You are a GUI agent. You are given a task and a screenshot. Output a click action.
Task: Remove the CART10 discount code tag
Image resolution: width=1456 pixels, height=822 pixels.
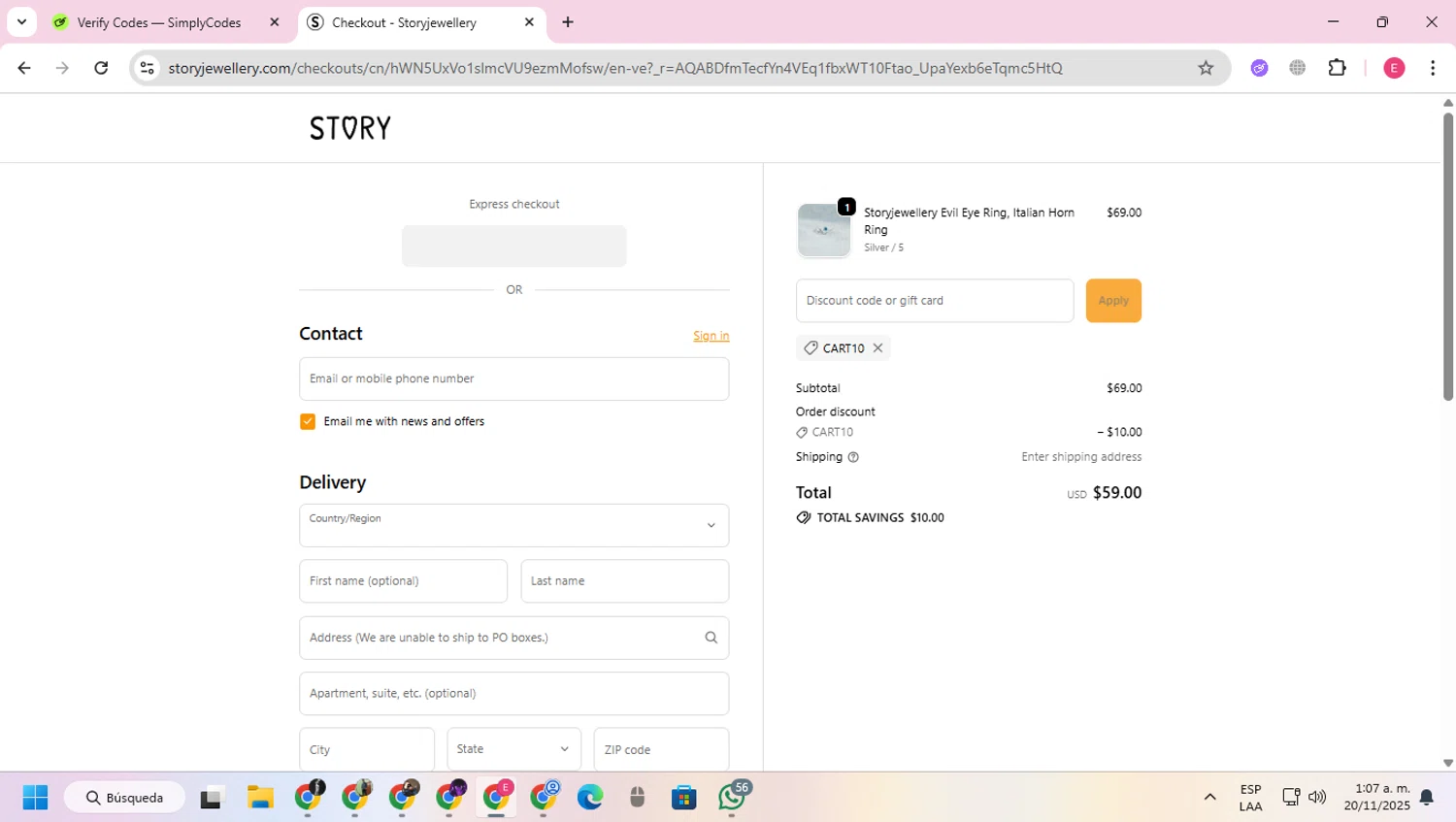(x=877, y=347)
